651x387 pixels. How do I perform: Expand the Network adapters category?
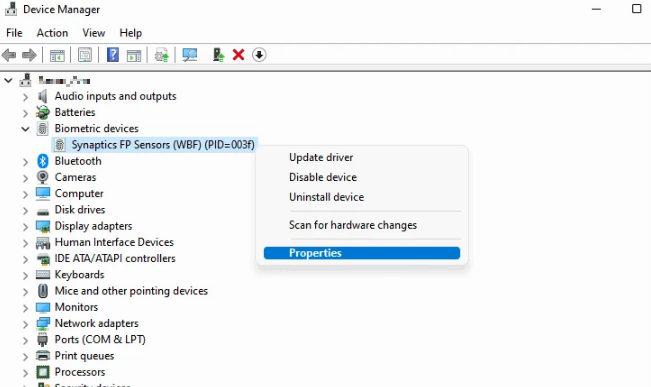click(25, 324)
